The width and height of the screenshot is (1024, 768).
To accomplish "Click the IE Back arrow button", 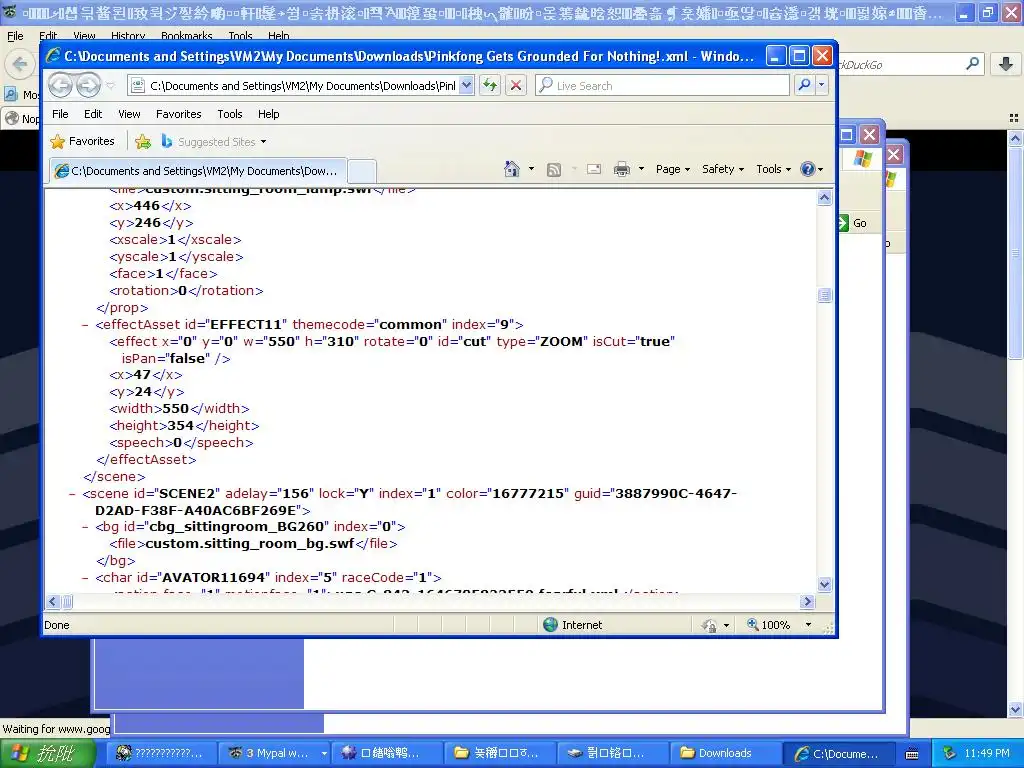I will coord(60,85).
